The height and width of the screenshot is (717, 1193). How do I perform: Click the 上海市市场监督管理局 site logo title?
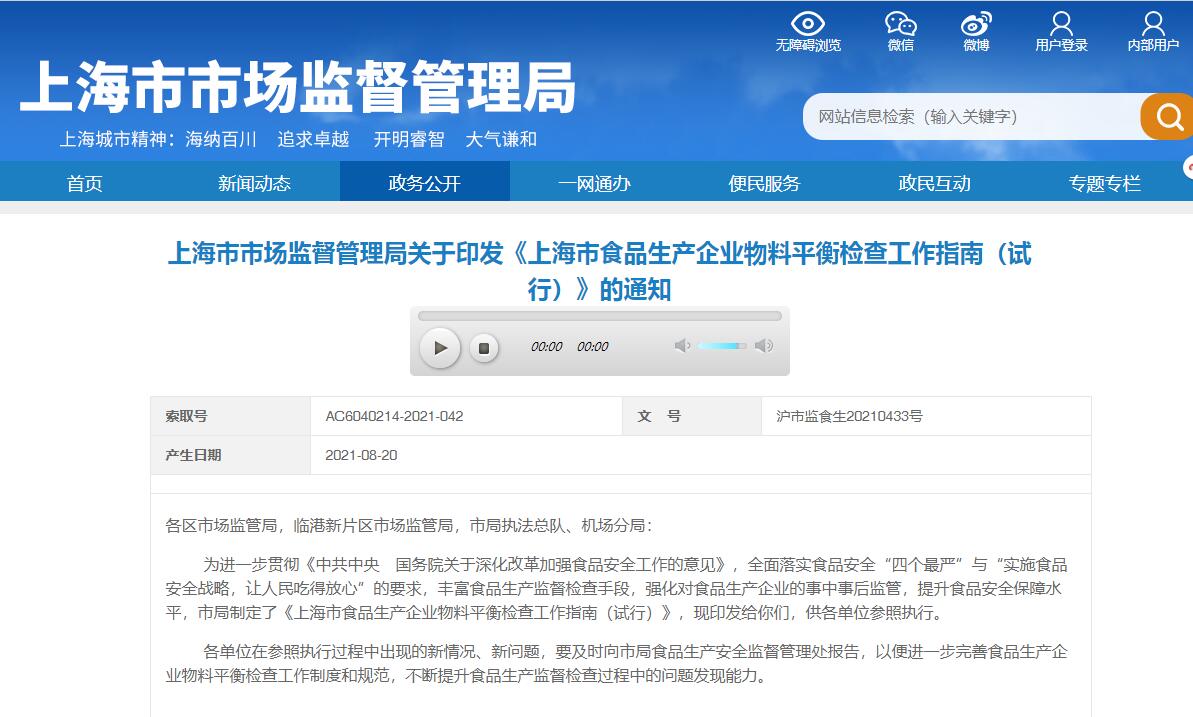pos(297,87)
